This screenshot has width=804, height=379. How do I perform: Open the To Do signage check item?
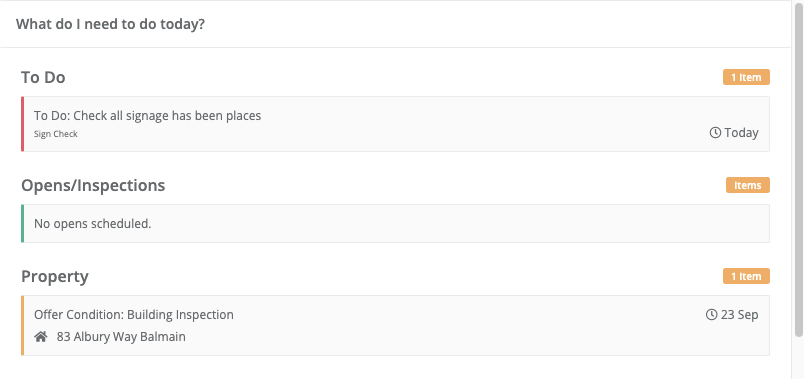(395, 124)
